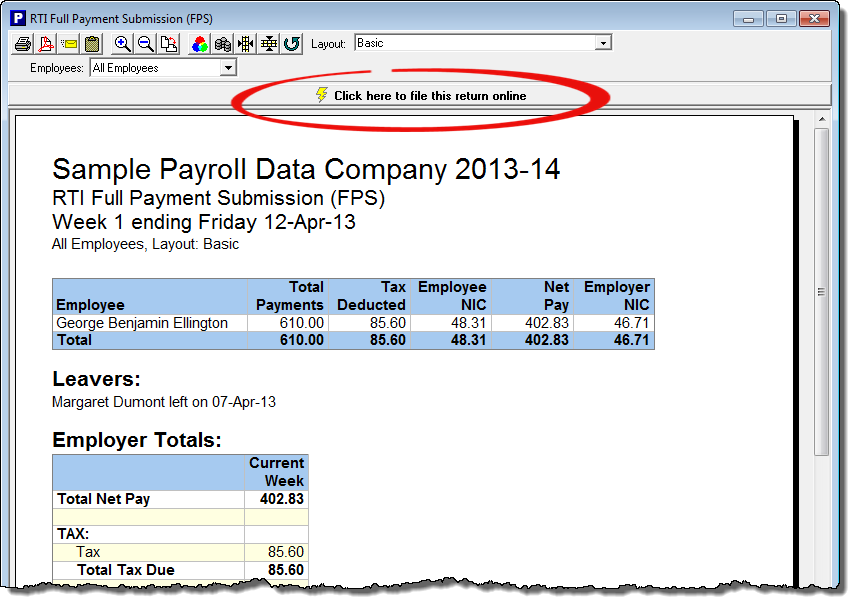Copy report with clipboard icon
The image size is (855, 604).
(x=92, y=44)
